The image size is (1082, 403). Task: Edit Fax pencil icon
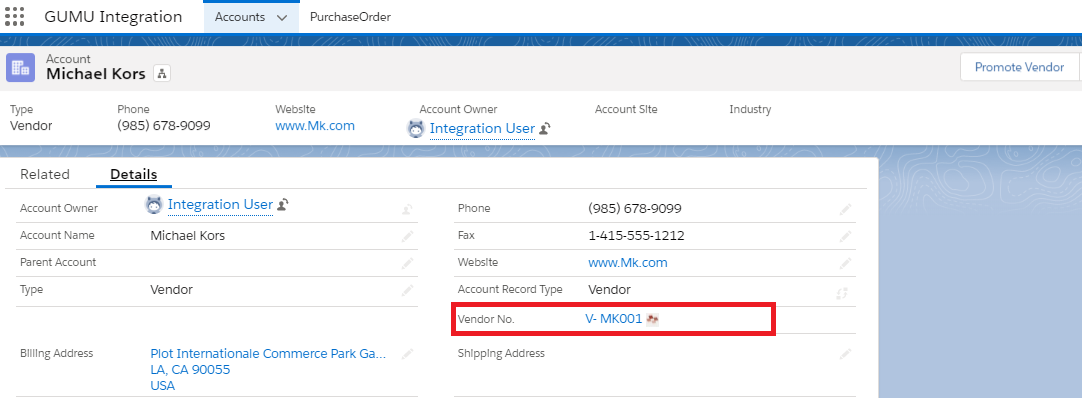pyautogui.click(x=845, y=236)
